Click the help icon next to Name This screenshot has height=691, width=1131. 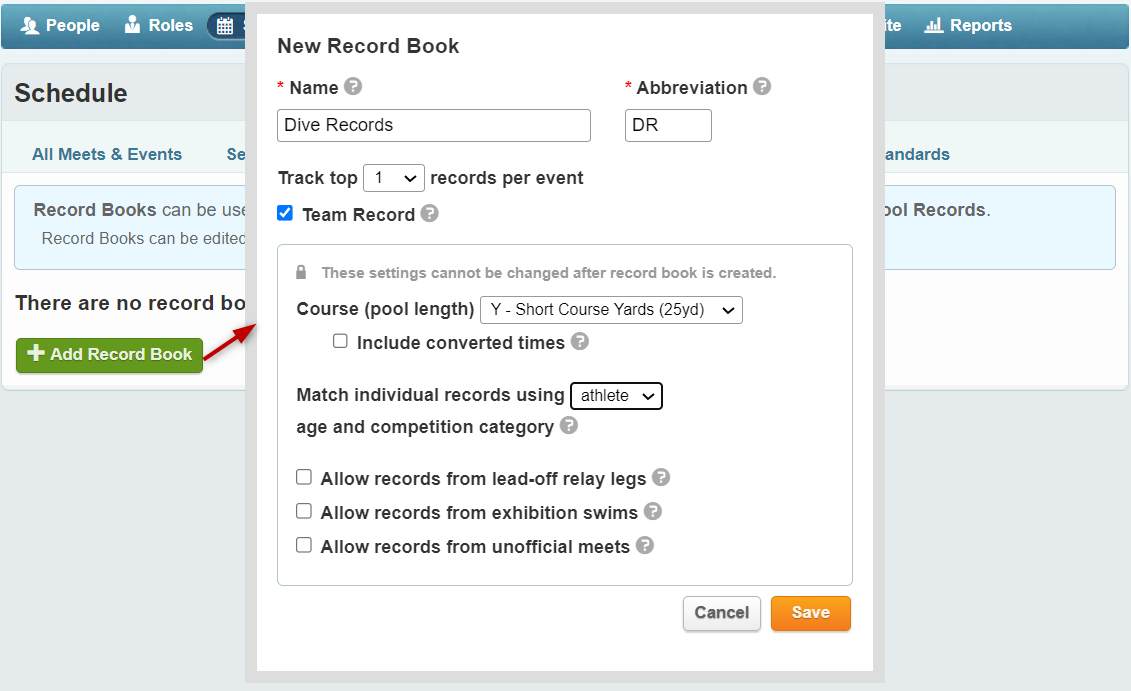pyautogui.click(x=352, y=87)
